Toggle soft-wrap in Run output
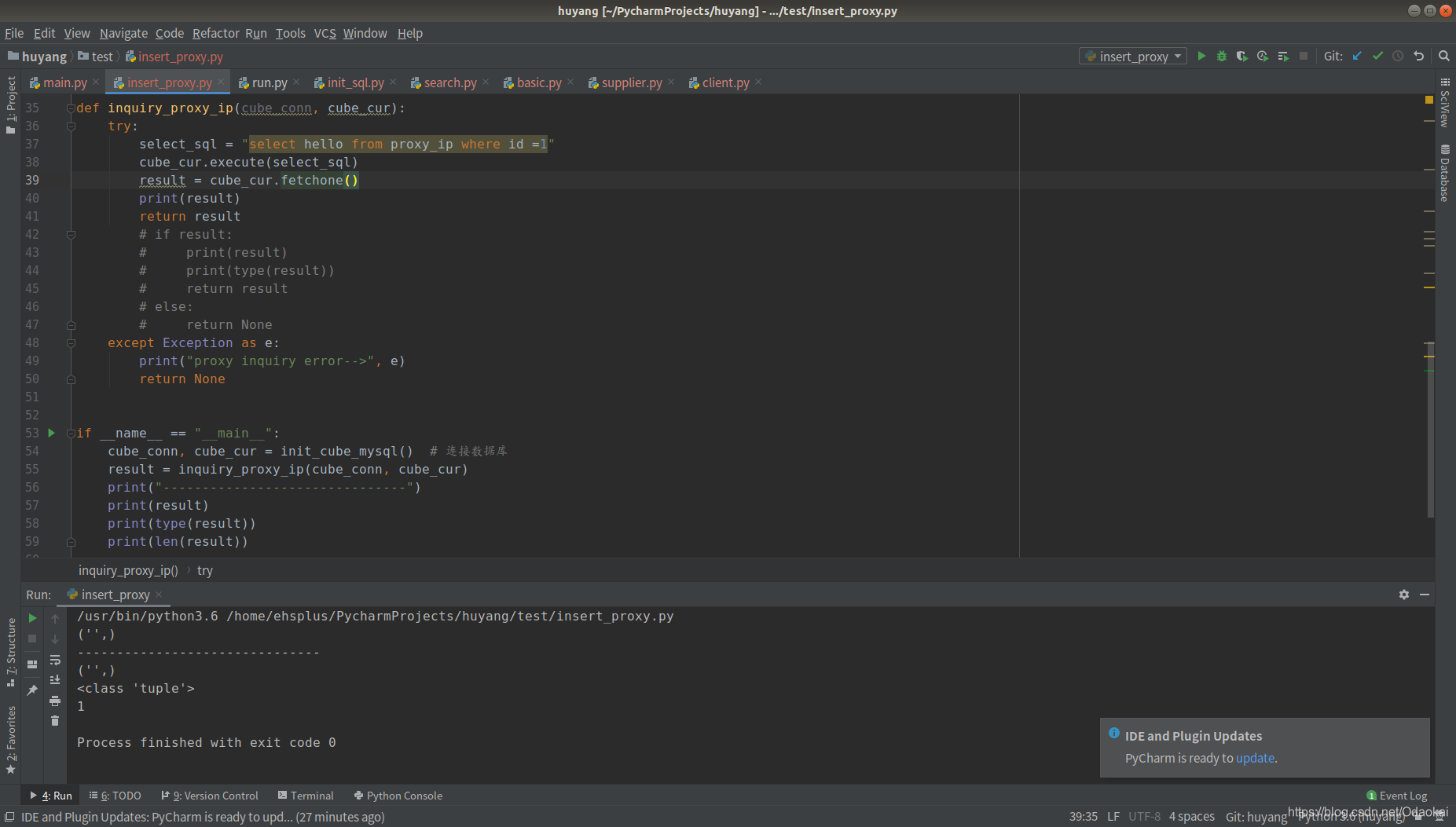The width and height of the screenshot is (1456, 827). pyautogui.click(x=55, y=660)
